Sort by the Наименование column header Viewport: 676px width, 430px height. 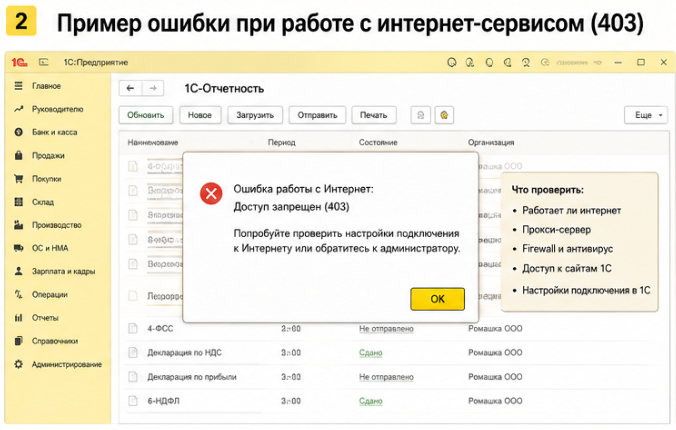pyautogui.click(x=153, y=142)
